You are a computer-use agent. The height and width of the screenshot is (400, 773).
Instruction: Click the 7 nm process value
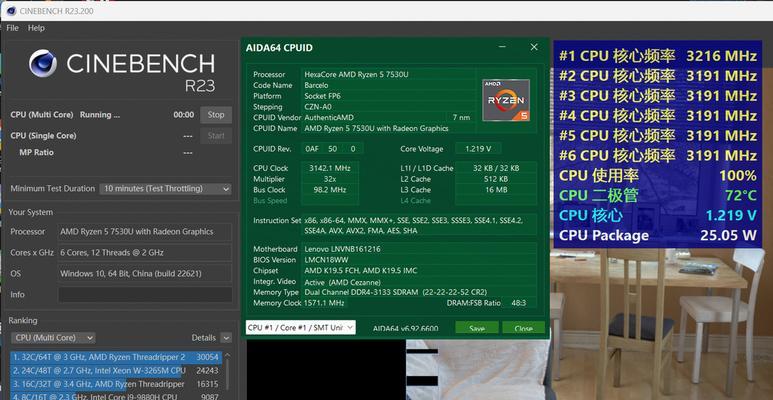[461, 118]
